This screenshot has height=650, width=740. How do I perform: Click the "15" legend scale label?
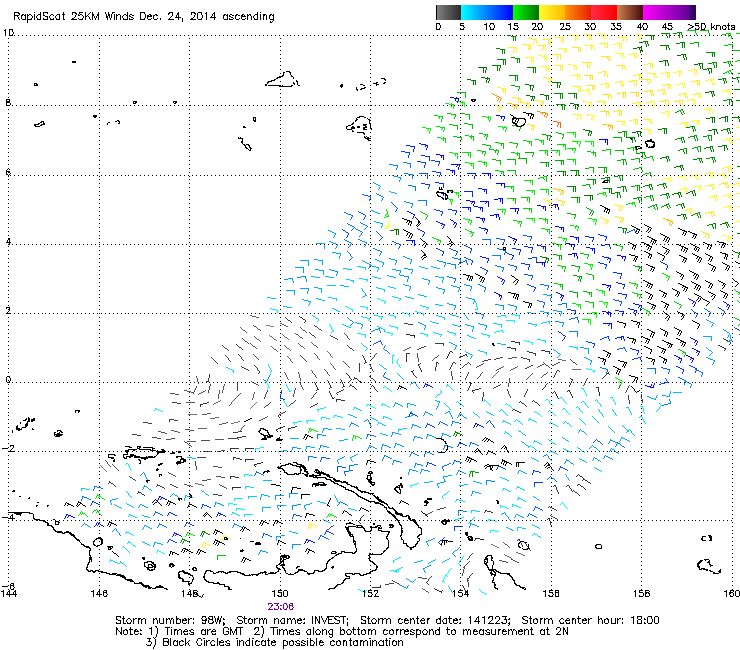pyautogui.click(x=513, y=27)
